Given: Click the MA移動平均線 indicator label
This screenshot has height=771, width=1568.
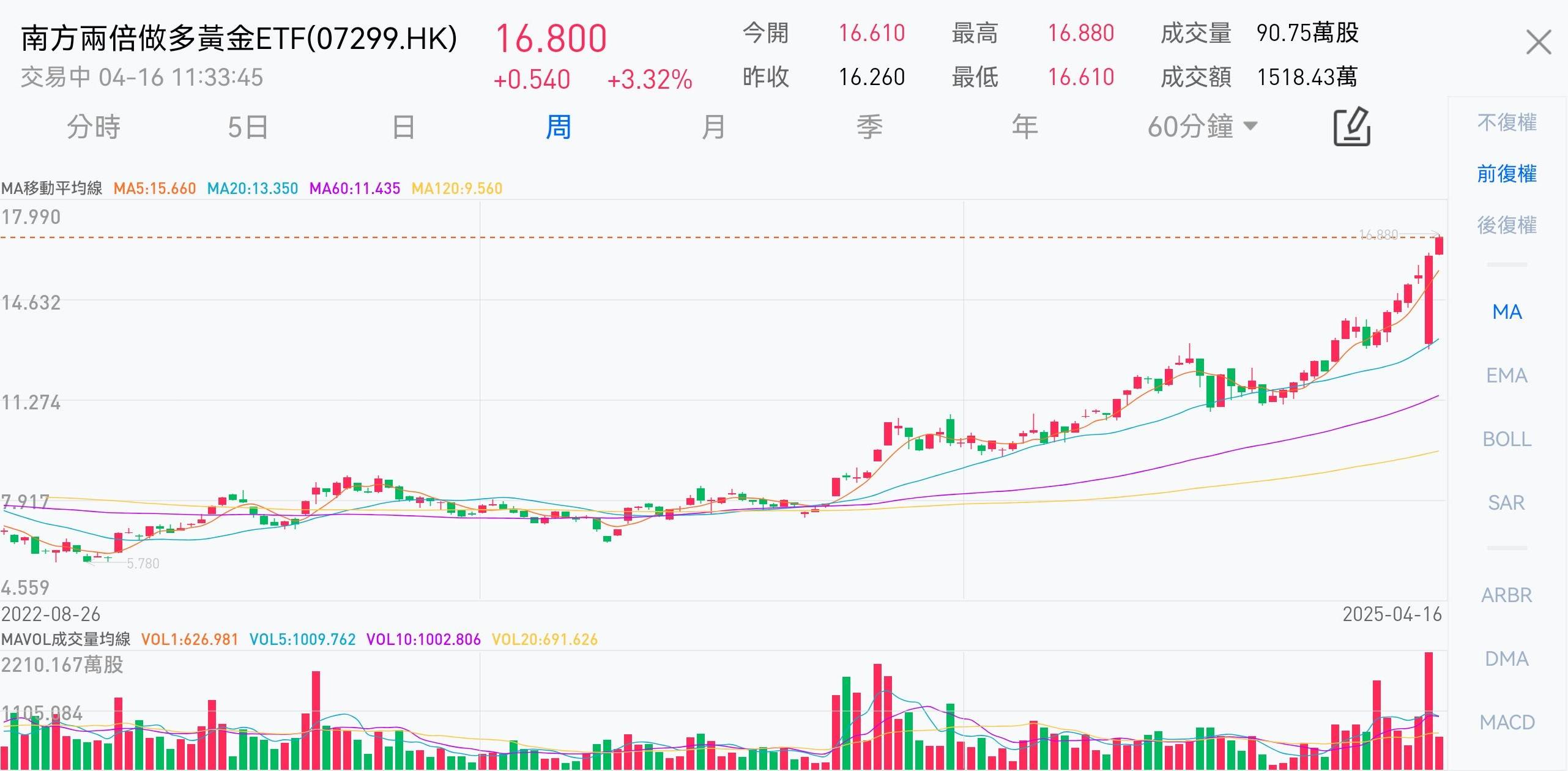Looking at the screenshot, I should click(x=52, y=188).
